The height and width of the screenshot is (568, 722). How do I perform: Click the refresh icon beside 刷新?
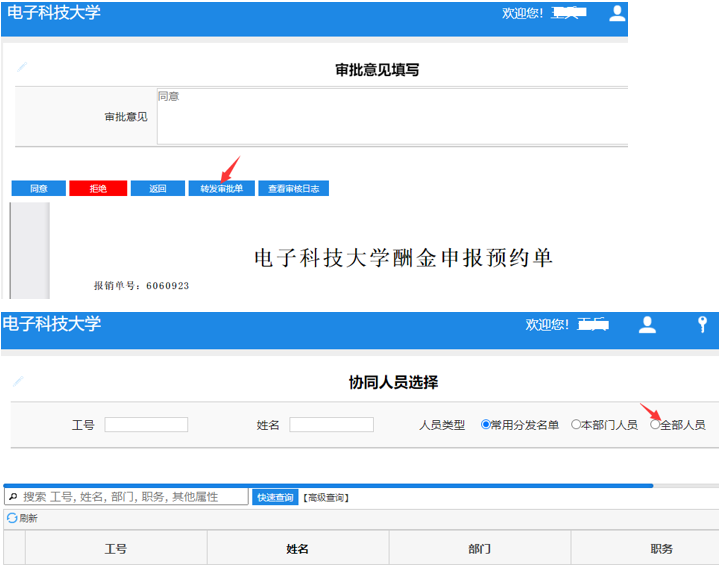click(x=12, y=518)
